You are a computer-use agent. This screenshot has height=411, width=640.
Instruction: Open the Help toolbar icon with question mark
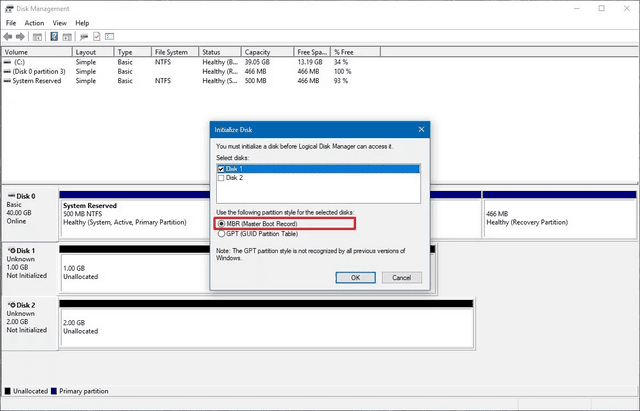(54, 37)
